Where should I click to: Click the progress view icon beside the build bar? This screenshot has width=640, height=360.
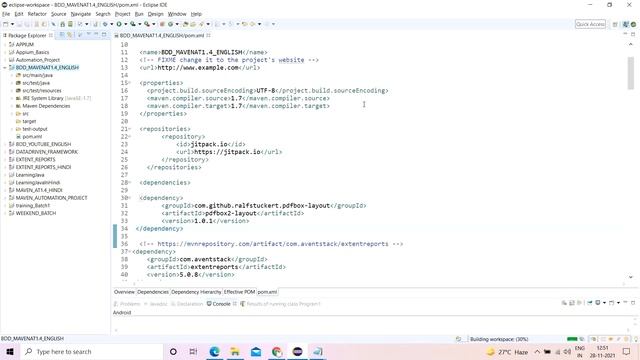(582, 339)
